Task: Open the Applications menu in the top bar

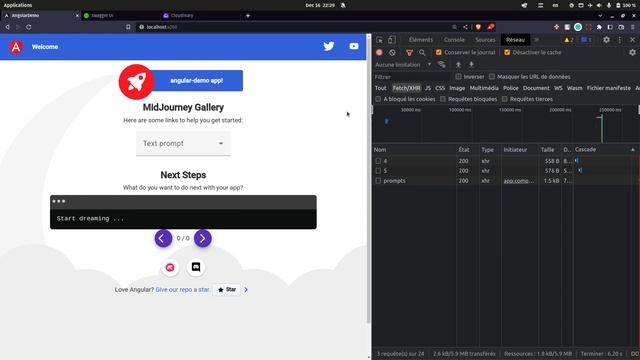Action: (18, 5)
